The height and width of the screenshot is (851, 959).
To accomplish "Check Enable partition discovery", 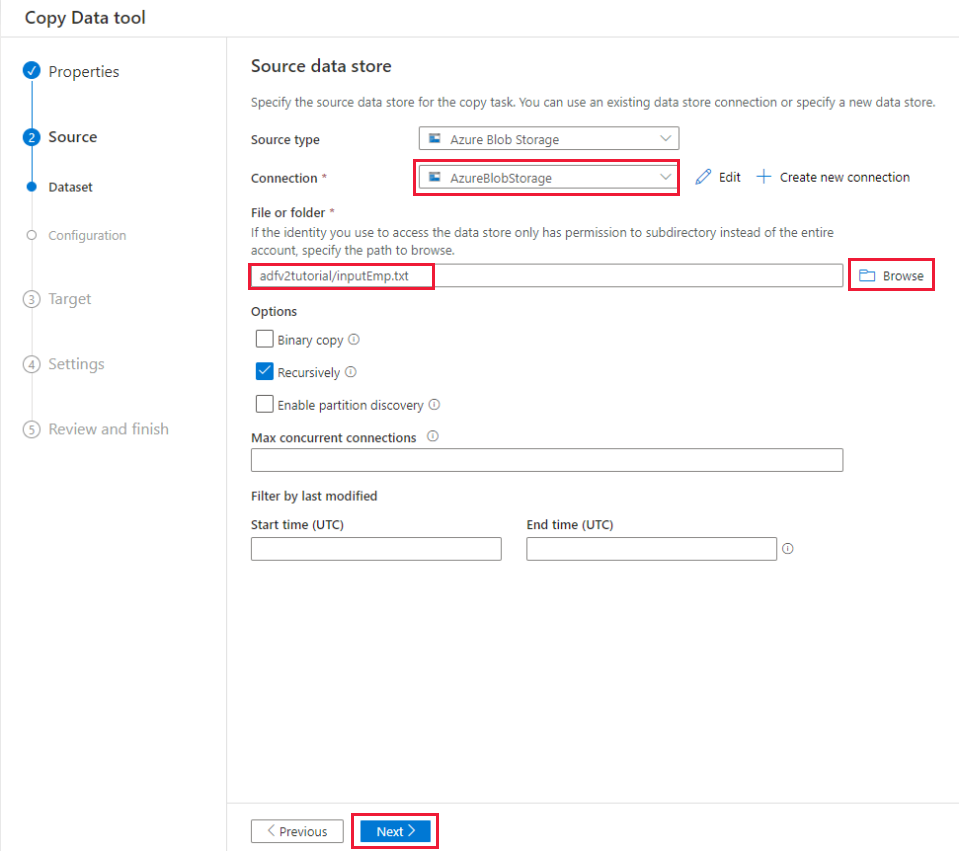I will coord(264,404).
